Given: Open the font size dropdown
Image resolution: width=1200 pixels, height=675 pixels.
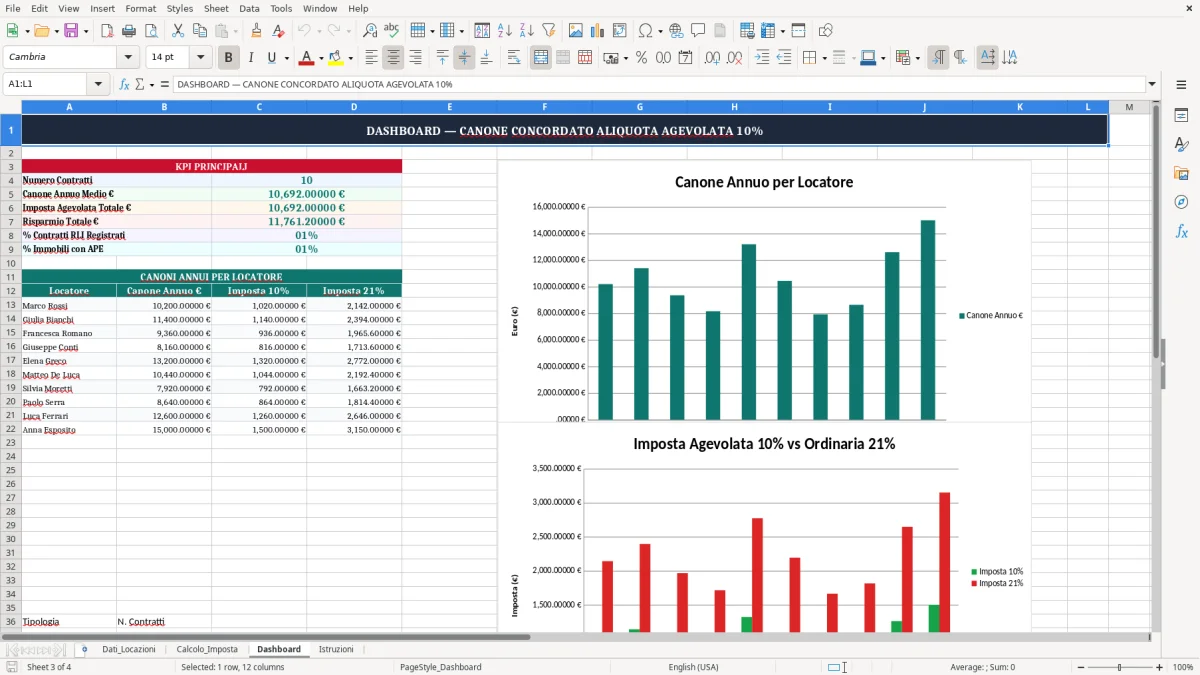Looking at the screenshot, I should [200, 58].
